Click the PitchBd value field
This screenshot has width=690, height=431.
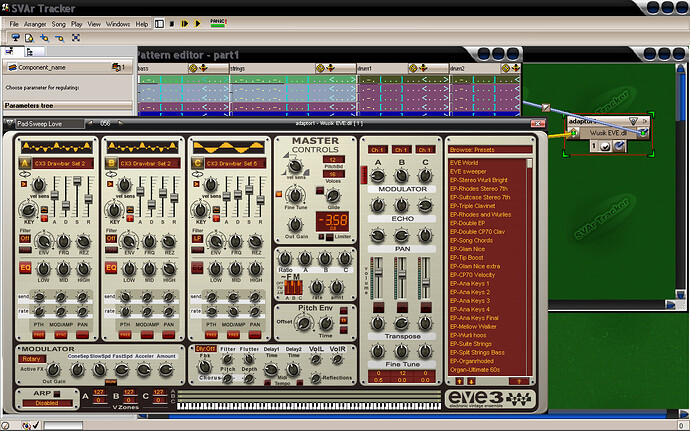[334, 160]
